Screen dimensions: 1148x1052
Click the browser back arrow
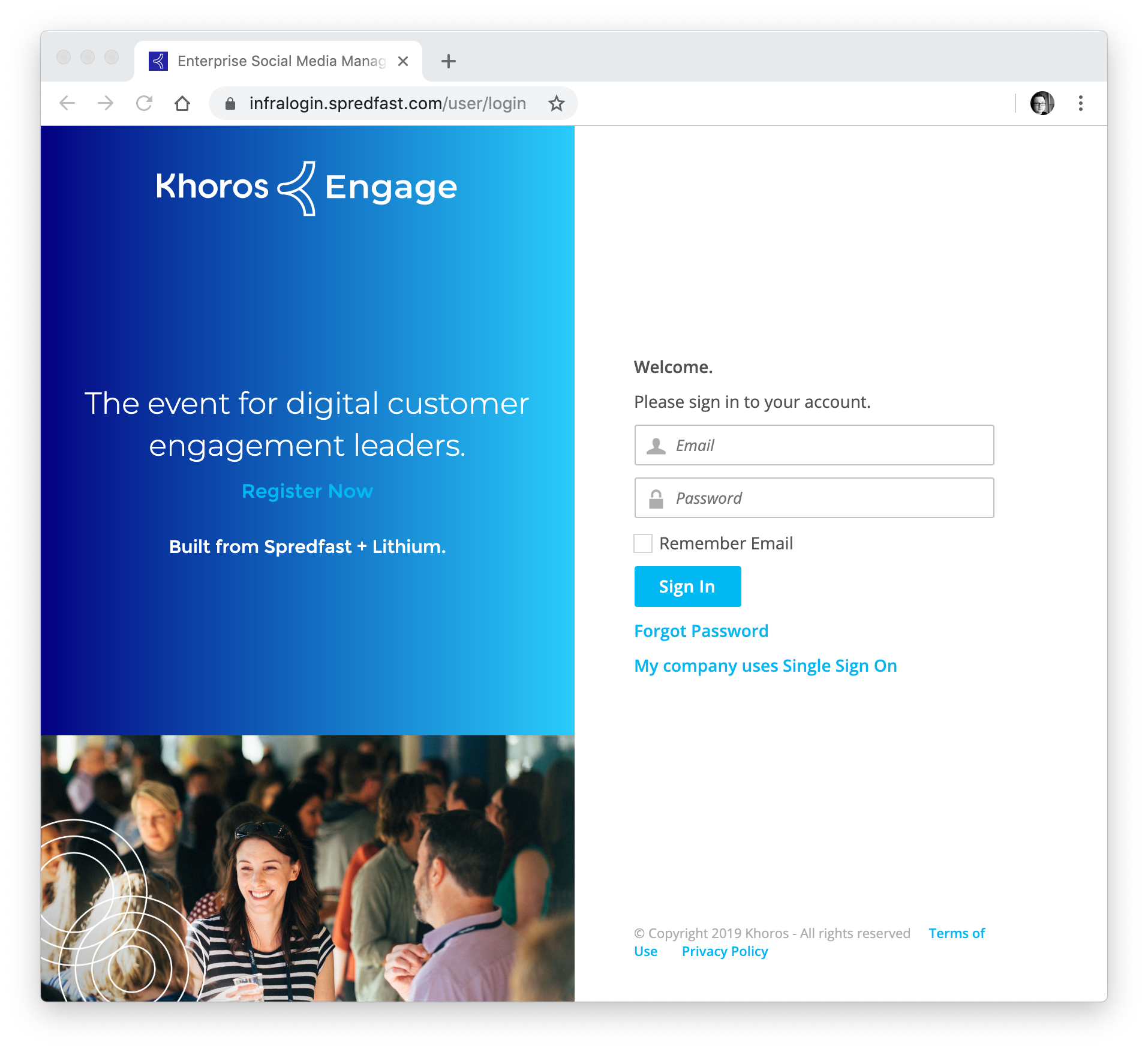(x=67, y=103)
